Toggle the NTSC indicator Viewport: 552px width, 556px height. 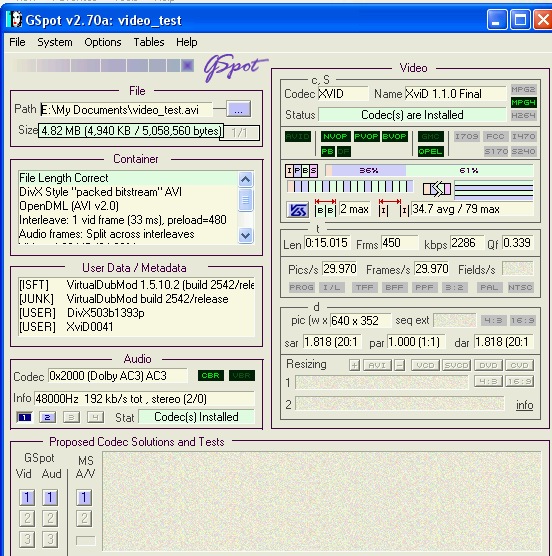[520, 287]
